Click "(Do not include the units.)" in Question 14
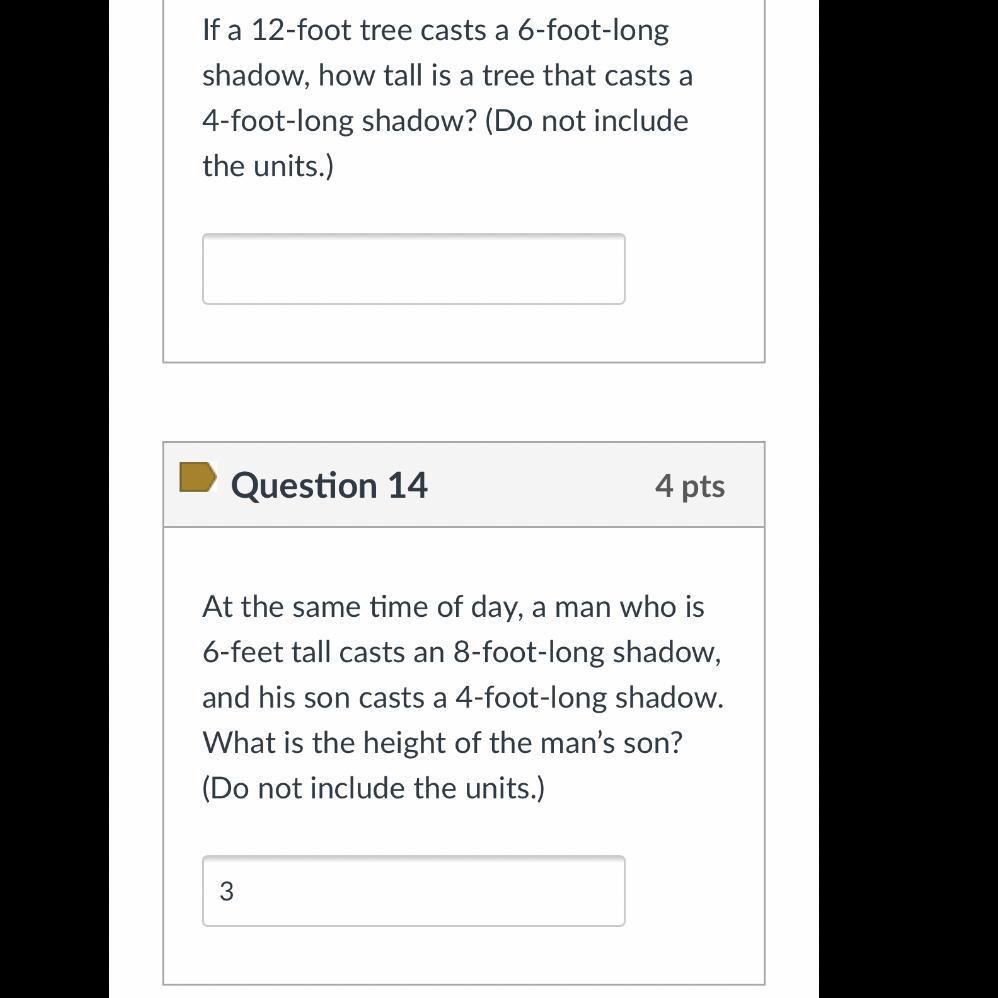 tap(373, 788)
